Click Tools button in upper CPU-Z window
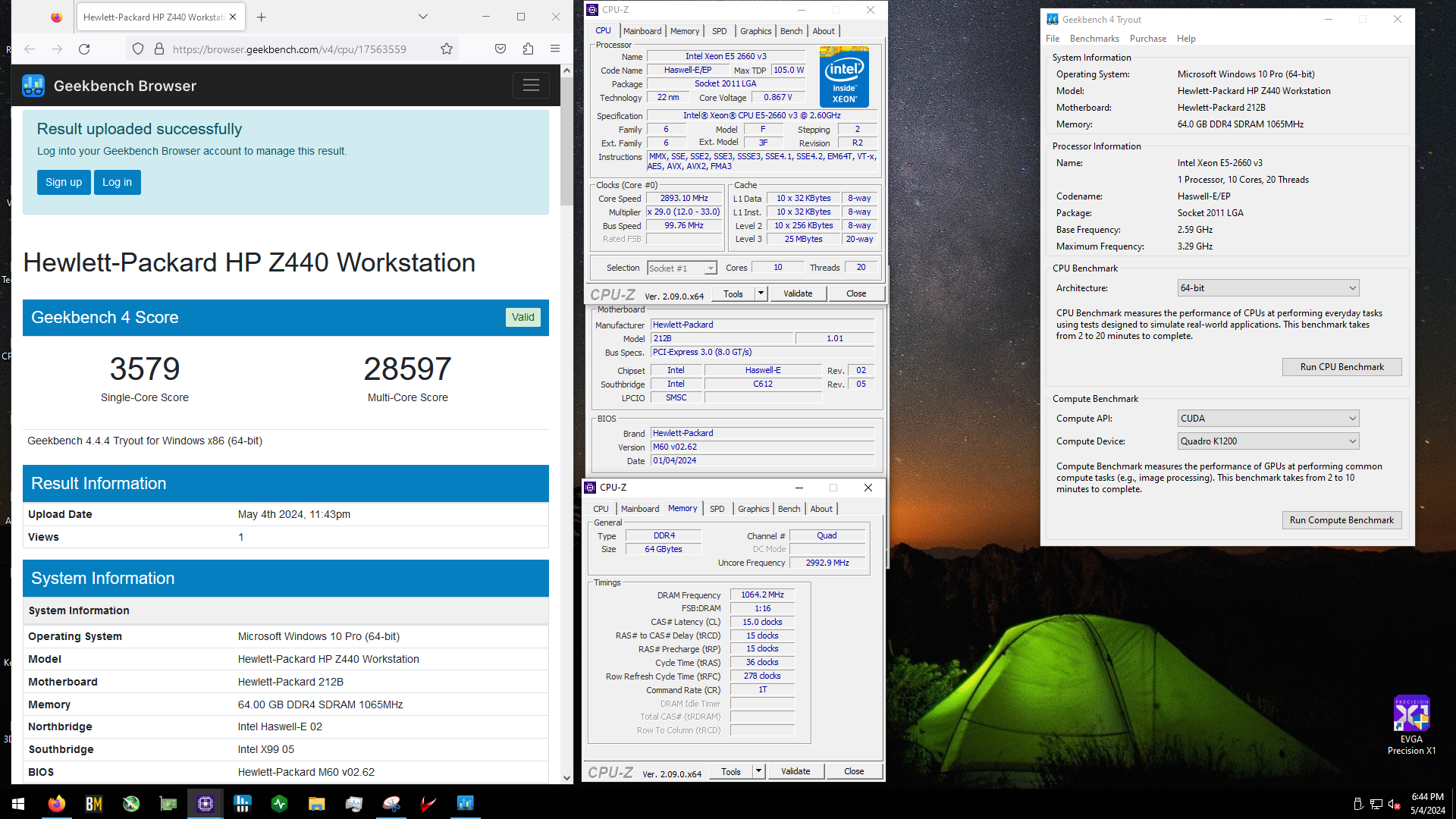Viewport: 1456px width, 819px height. (x=733, y=293)
